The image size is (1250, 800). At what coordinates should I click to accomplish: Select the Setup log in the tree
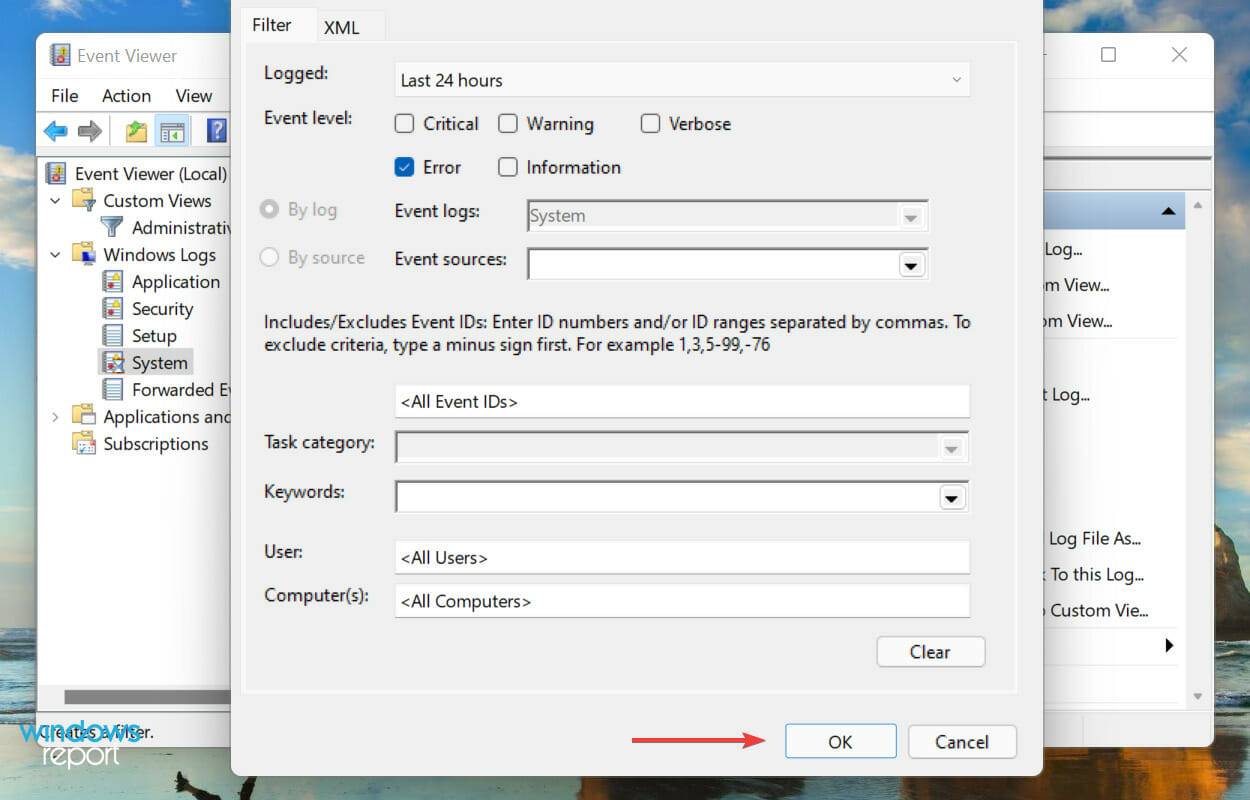coord(156,335)
